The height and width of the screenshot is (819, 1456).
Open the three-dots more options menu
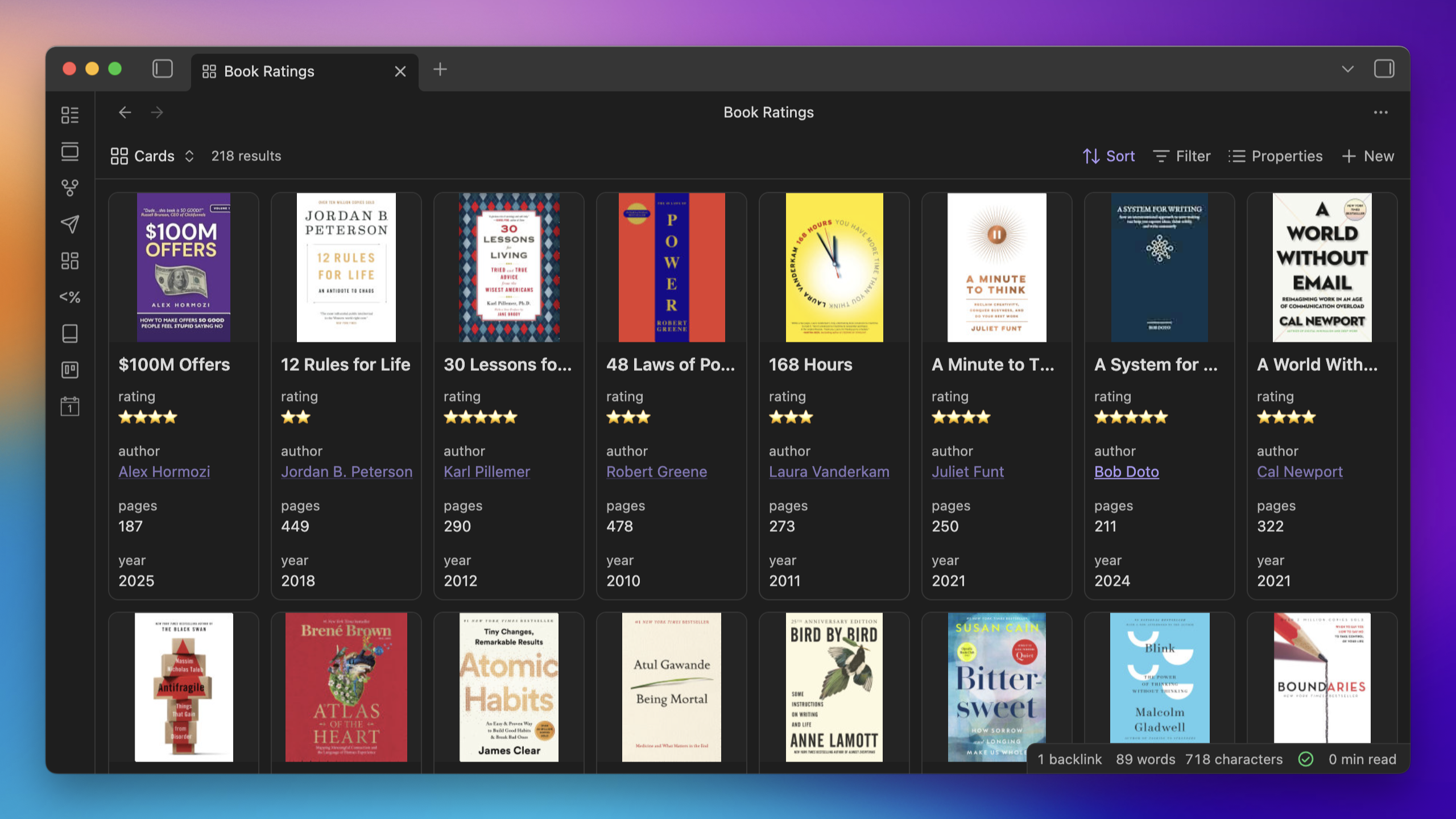pos(1380,113)
